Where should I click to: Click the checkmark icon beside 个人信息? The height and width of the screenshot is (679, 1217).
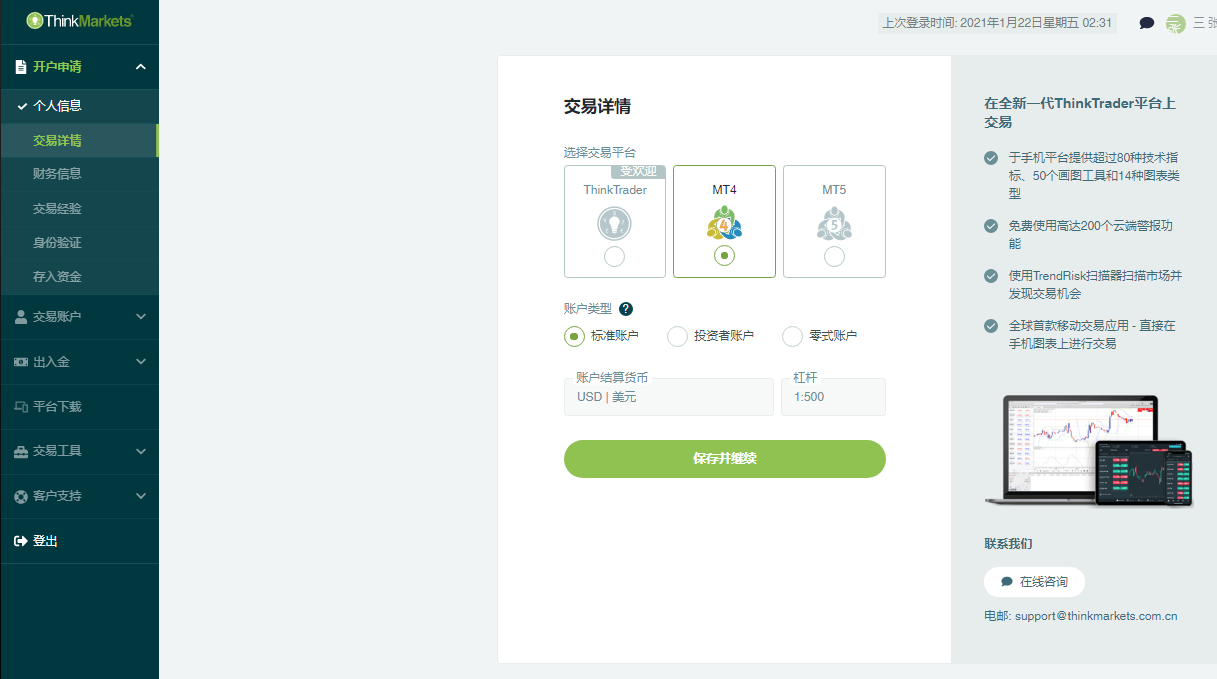point(22,105)
